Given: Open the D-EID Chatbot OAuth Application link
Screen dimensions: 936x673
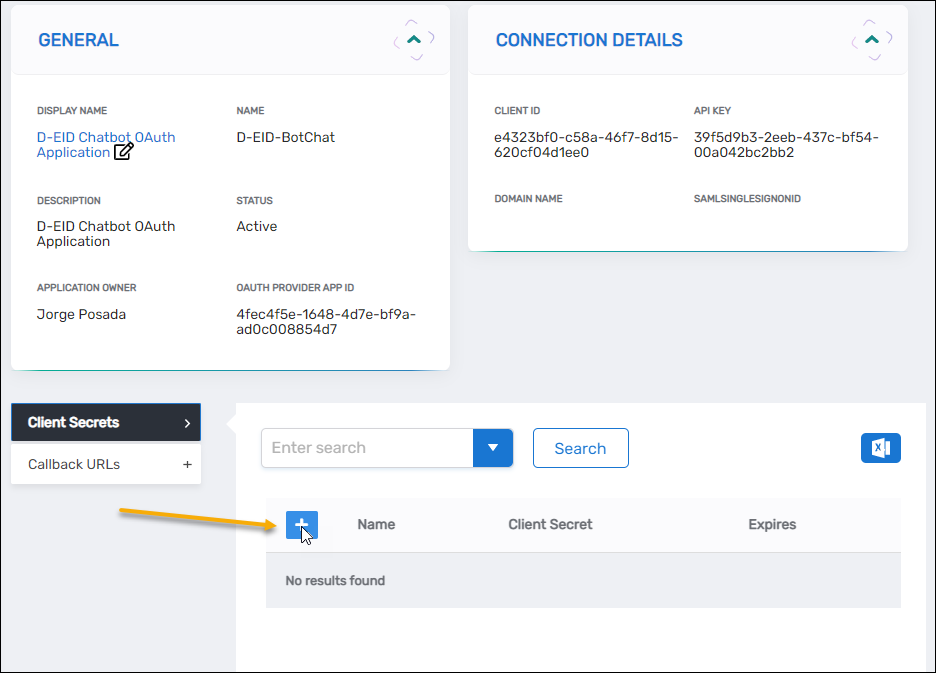Looking at the screenshot, I should 100,144.
